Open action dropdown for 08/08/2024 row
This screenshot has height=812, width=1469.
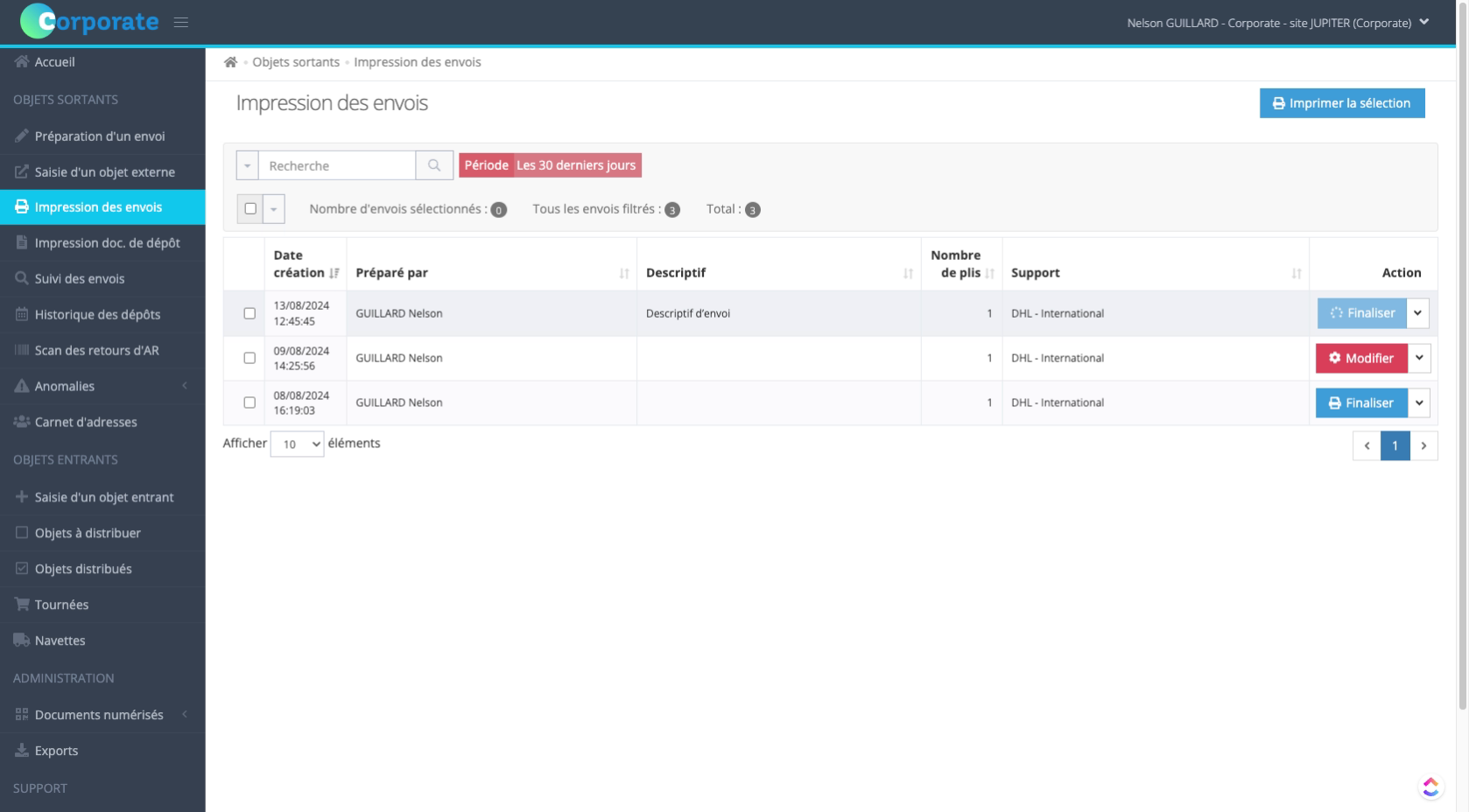pyautogui.click(x=1419, y=402)
